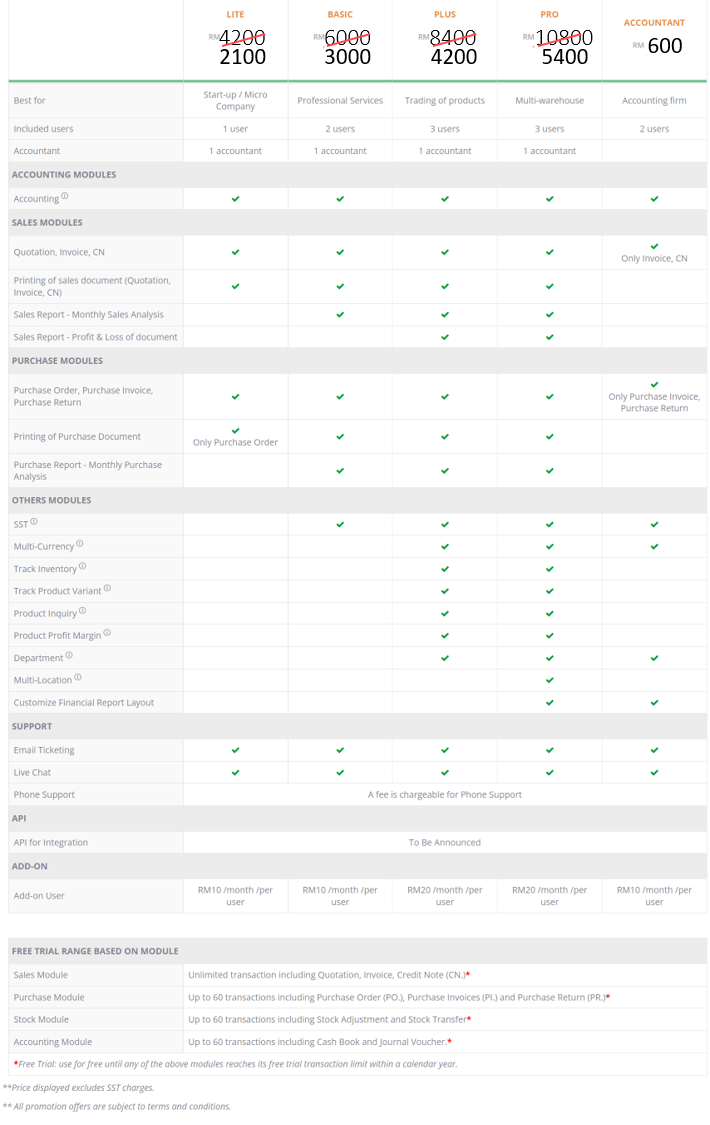Click the info icon next to SST
The width and height of the screenshot is (710, 1125).
click(34, 521)
